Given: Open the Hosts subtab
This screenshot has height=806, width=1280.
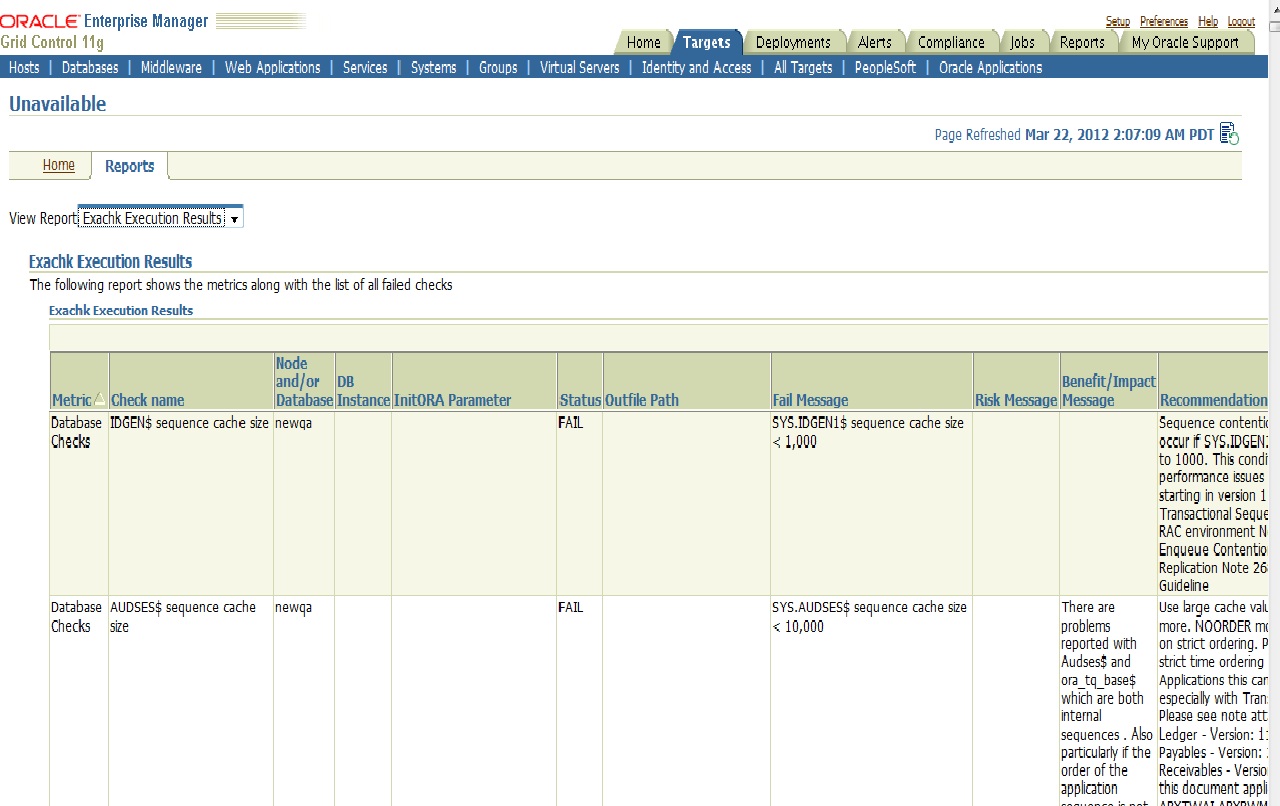Looking at the screenshot, I should [24, 67].
